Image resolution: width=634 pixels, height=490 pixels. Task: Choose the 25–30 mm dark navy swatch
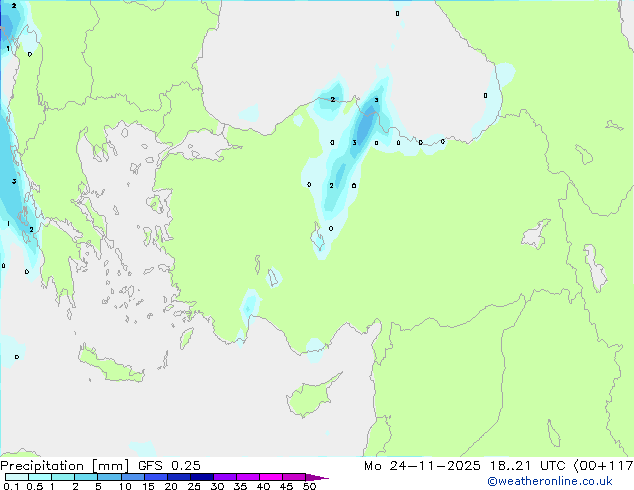click(x=201, y=477)
